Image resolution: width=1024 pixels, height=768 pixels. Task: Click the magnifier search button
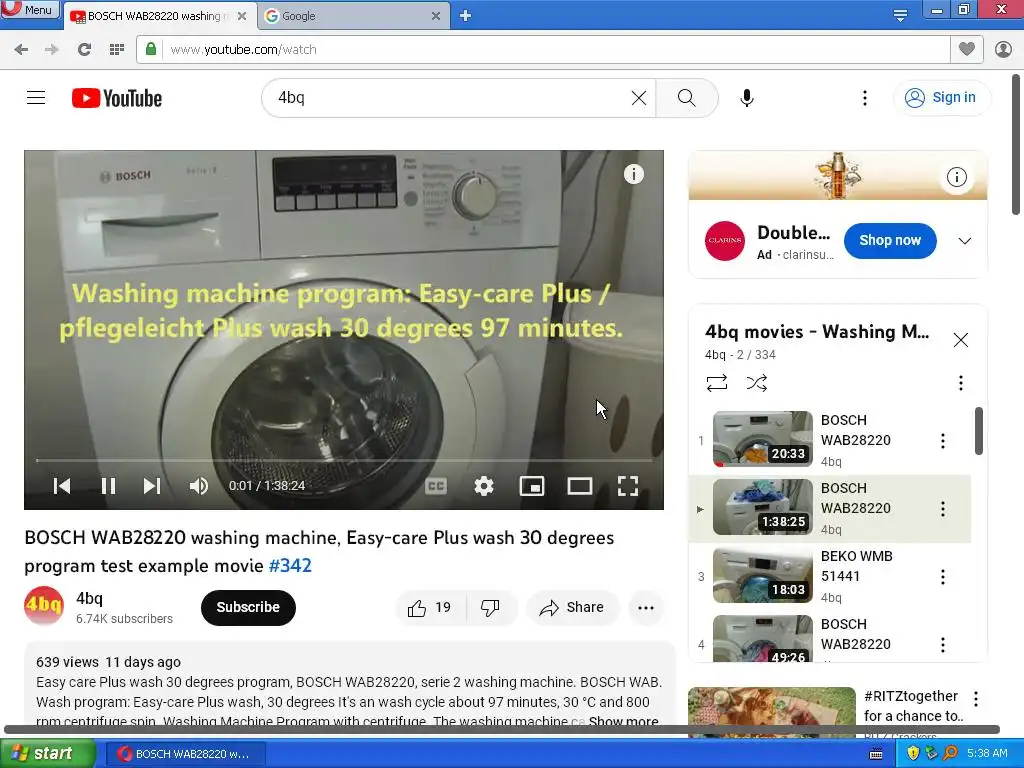click(686, 98)
